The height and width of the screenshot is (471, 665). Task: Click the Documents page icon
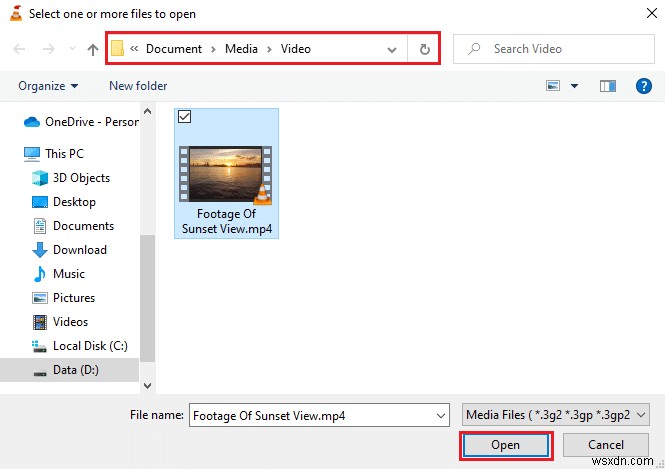point(40,226)
